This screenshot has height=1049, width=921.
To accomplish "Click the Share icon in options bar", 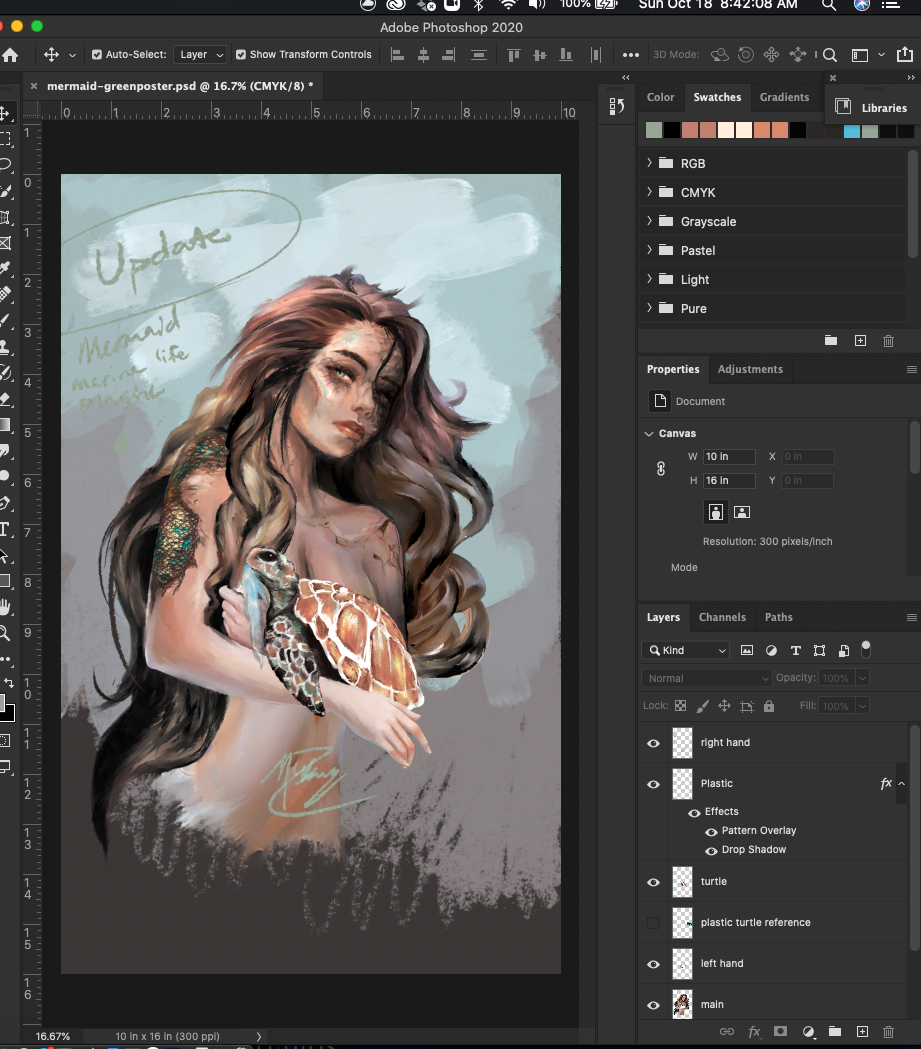I will tap(904, 54).
